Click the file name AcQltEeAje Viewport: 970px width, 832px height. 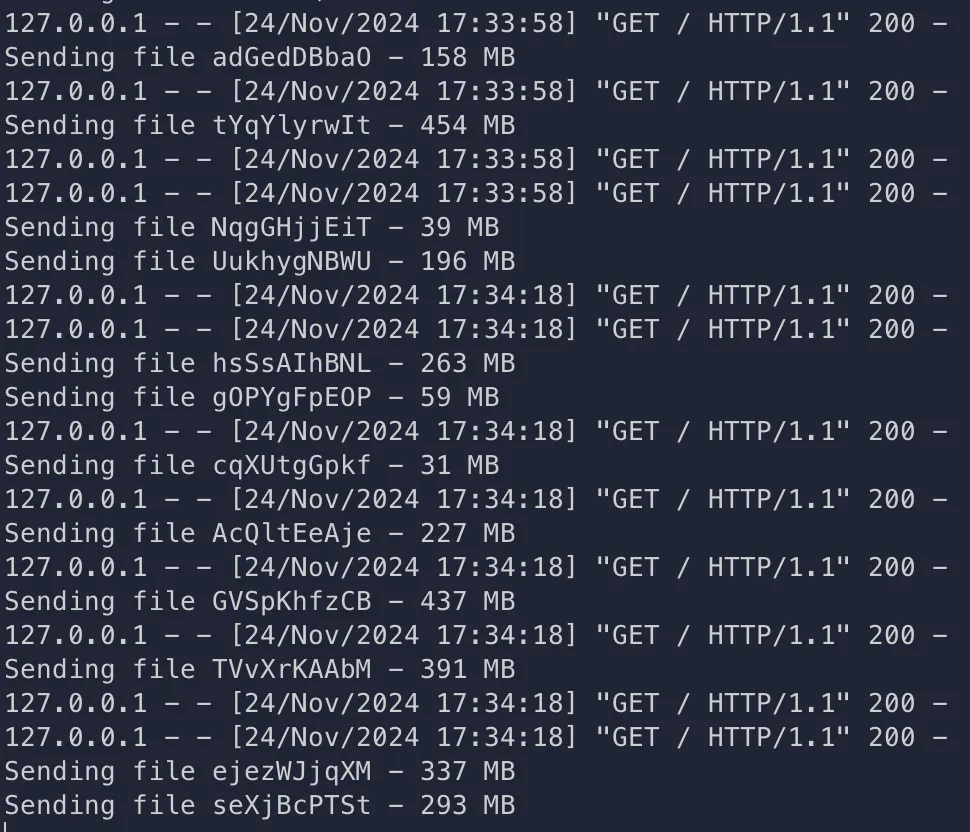pyautogui.click(x=284, y=533)
